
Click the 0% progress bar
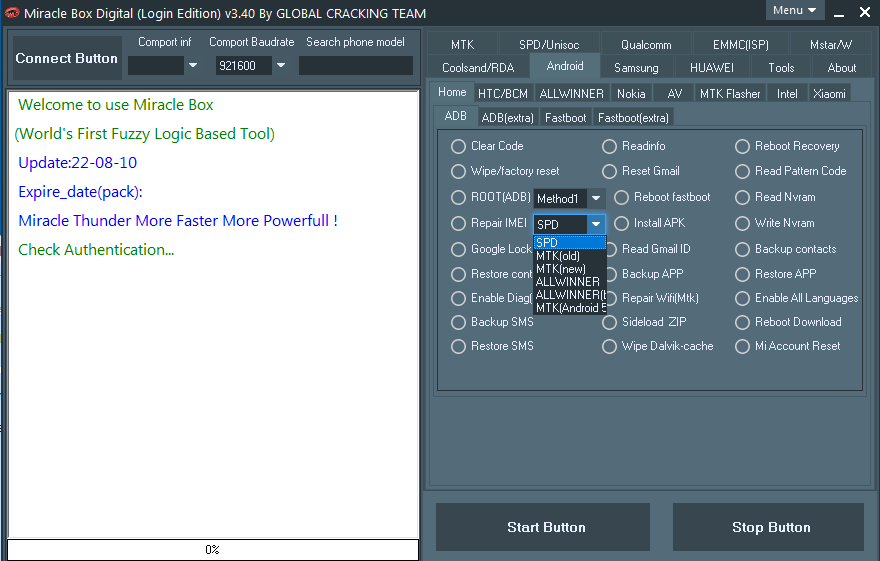click(213, 549)
